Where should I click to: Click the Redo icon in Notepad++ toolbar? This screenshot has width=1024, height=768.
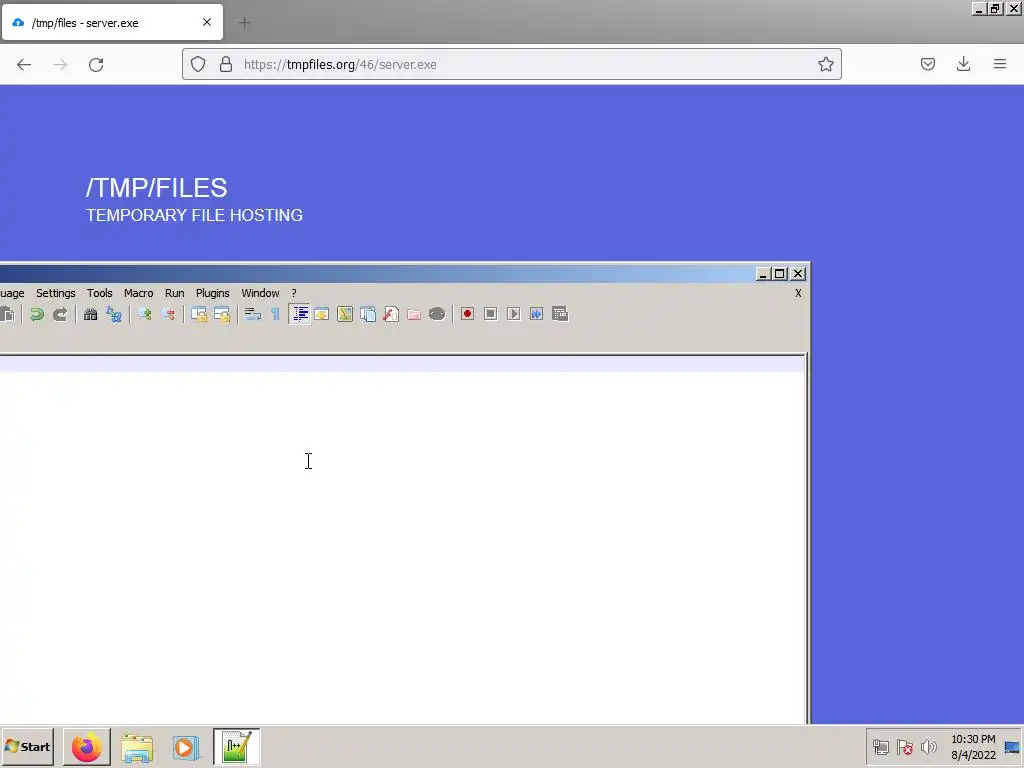click(60, 315)
